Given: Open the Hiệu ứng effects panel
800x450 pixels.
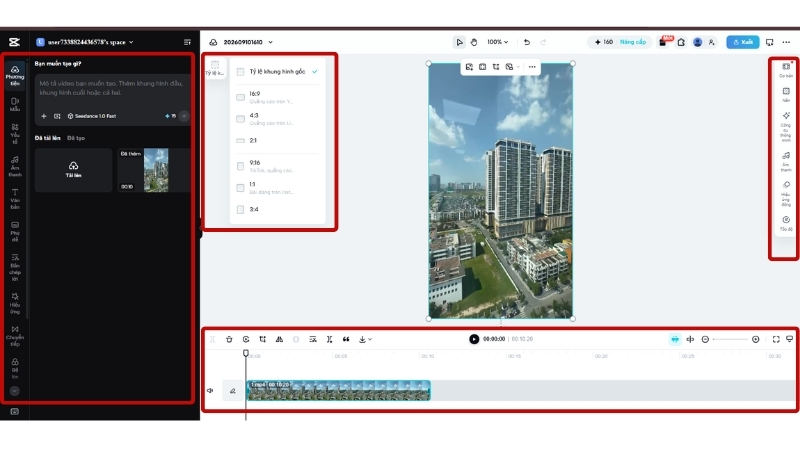Looking at the screenshot, I should click(x=15, y=304).
